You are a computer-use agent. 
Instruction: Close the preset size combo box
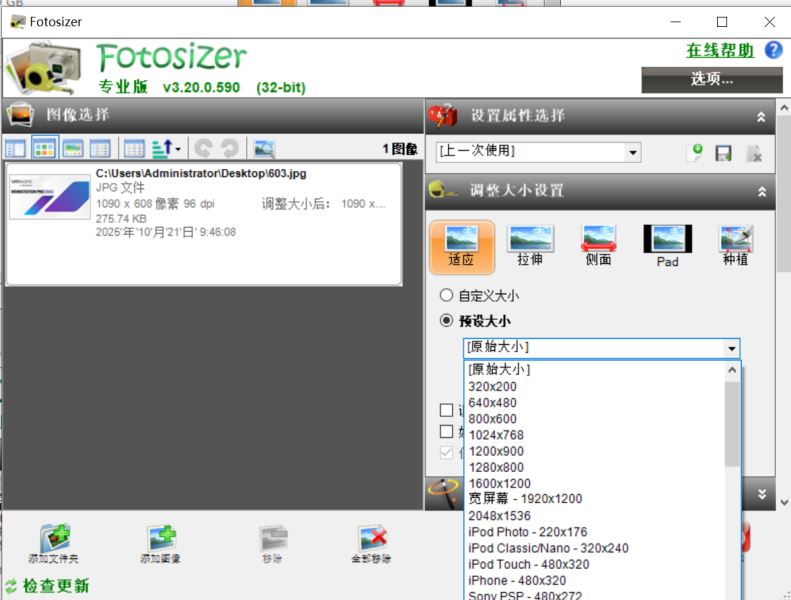click(731, 348)
